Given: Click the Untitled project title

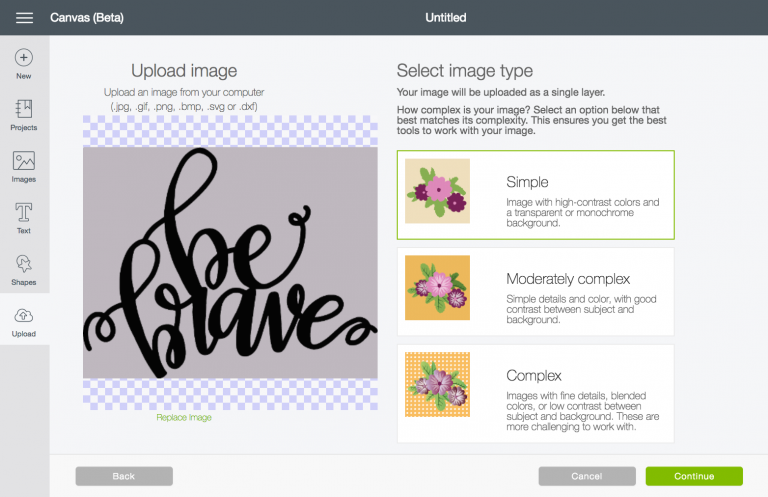Looking at the screenshot, I should 446,18.
